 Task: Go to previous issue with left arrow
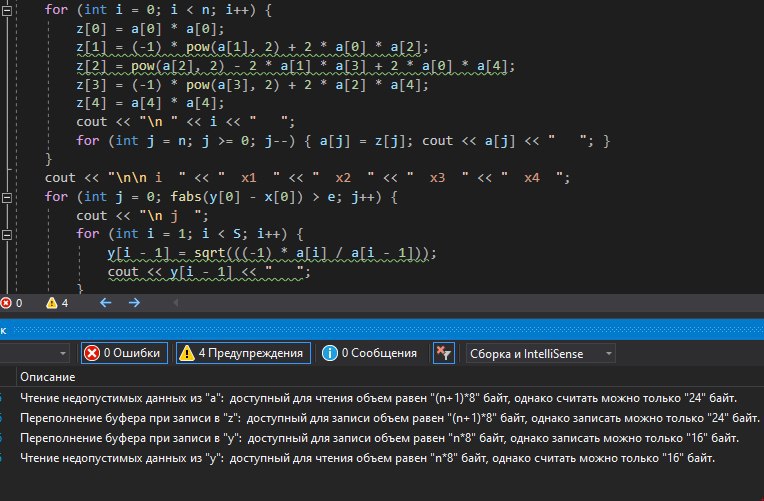click(103, 302)
